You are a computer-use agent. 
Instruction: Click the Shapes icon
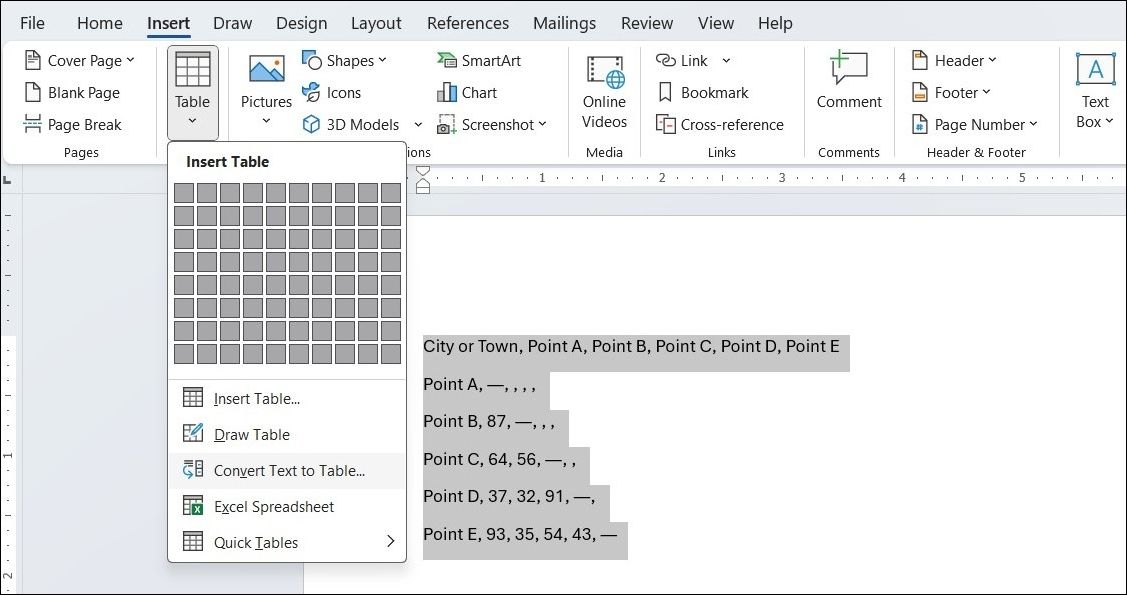click(x=312, y=60)
